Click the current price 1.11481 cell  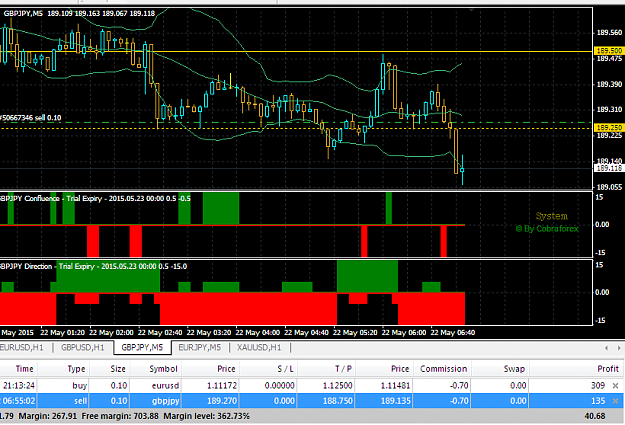click(395, 386)
